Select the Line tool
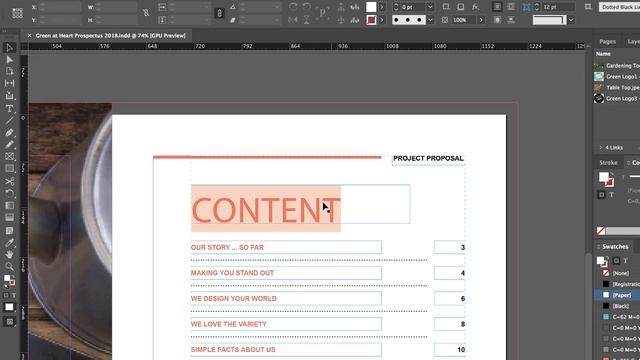Viewport: 640px width, 360px height. pyautogui.click(x=9, y=120)
